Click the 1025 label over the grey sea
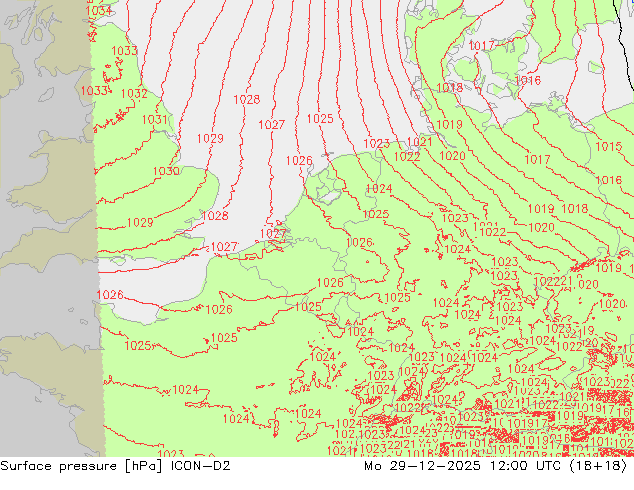634x490 pixels. pyautogui.click(x=320, y=118)
